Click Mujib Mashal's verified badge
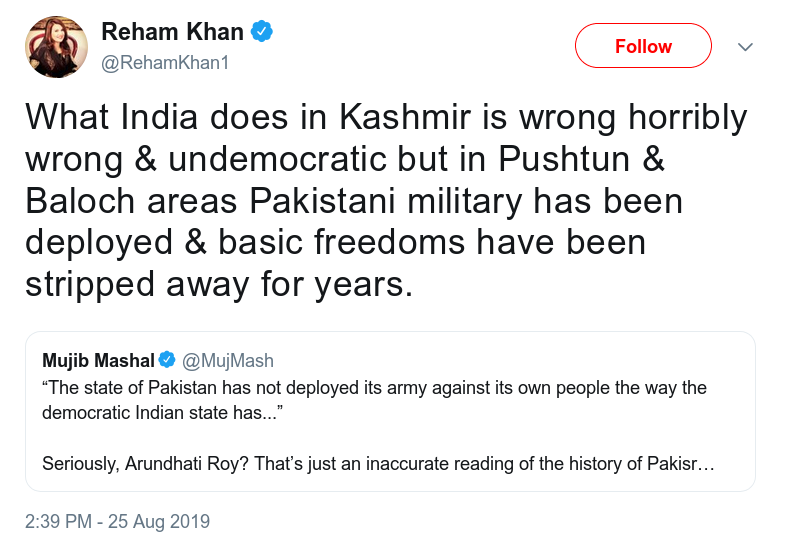Image resolution: width=785 pixels, height=548 pixels. [167, 359]
